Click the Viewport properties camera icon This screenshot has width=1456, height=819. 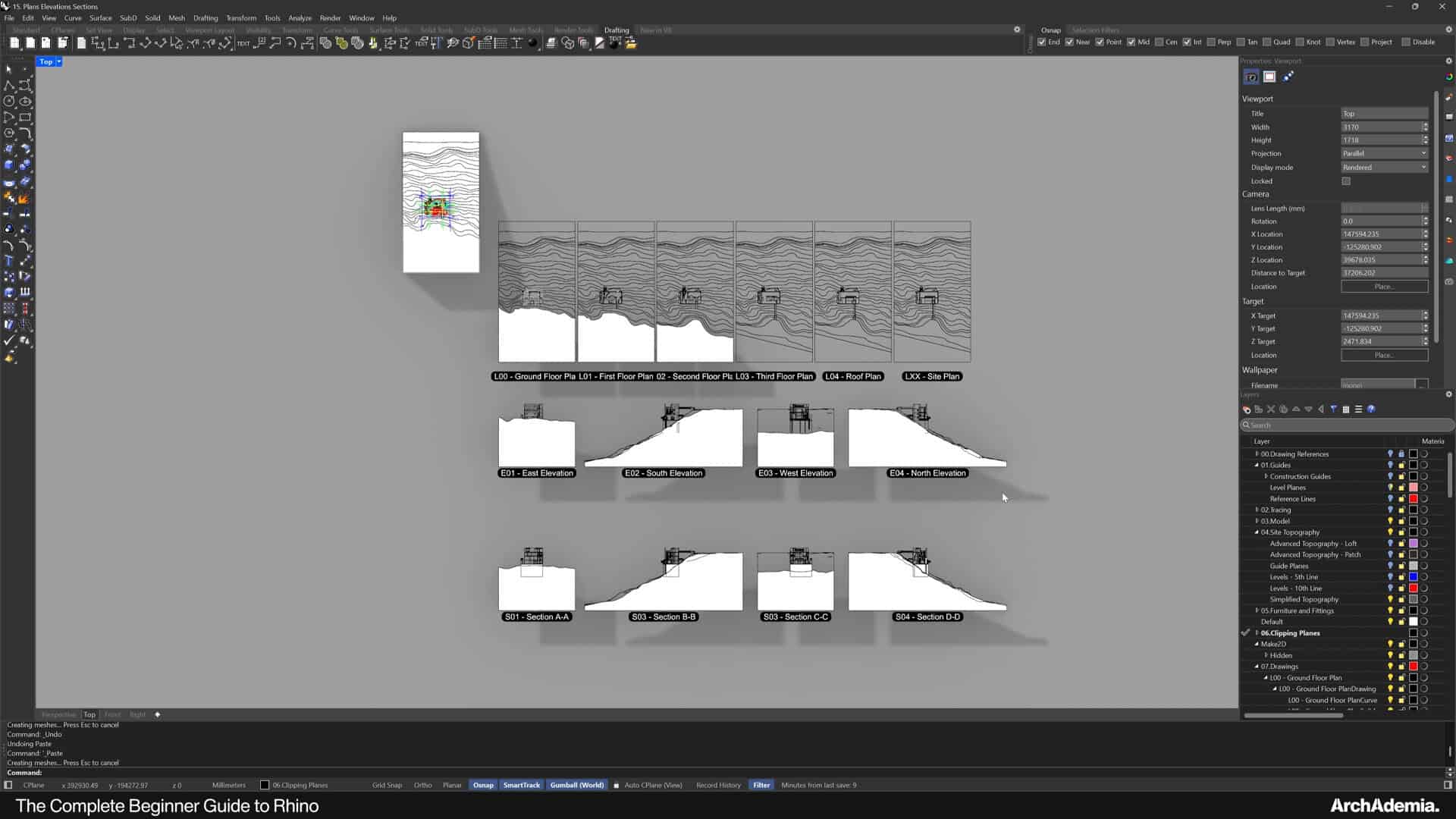1251,77
